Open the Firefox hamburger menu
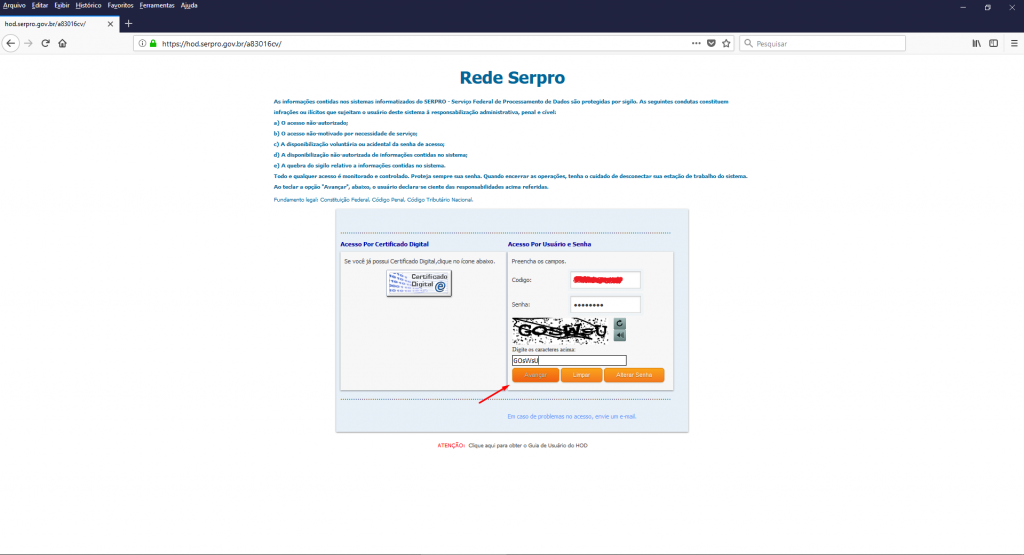This screenshot has height=555, width=1024. [x=1012, y=44]
